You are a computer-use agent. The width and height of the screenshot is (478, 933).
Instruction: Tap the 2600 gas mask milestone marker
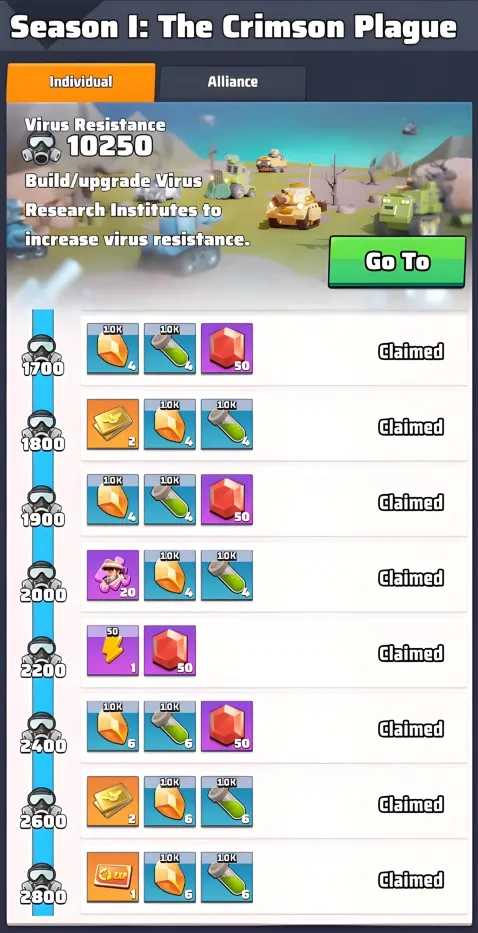[x=42, y=808]
